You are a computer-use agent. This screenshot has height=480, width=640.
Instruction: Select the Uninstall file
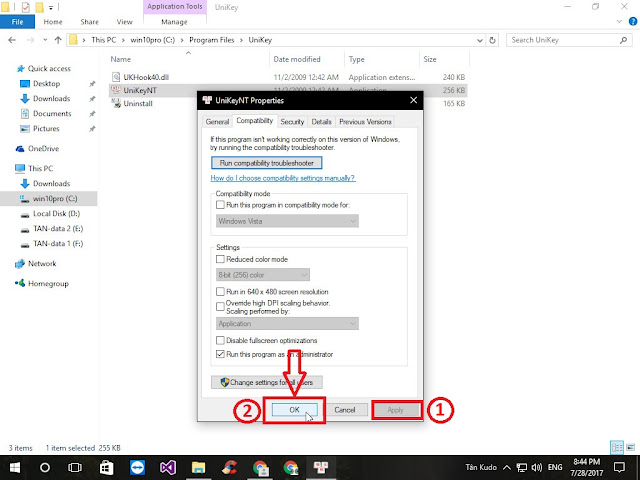tap(138, 104)
